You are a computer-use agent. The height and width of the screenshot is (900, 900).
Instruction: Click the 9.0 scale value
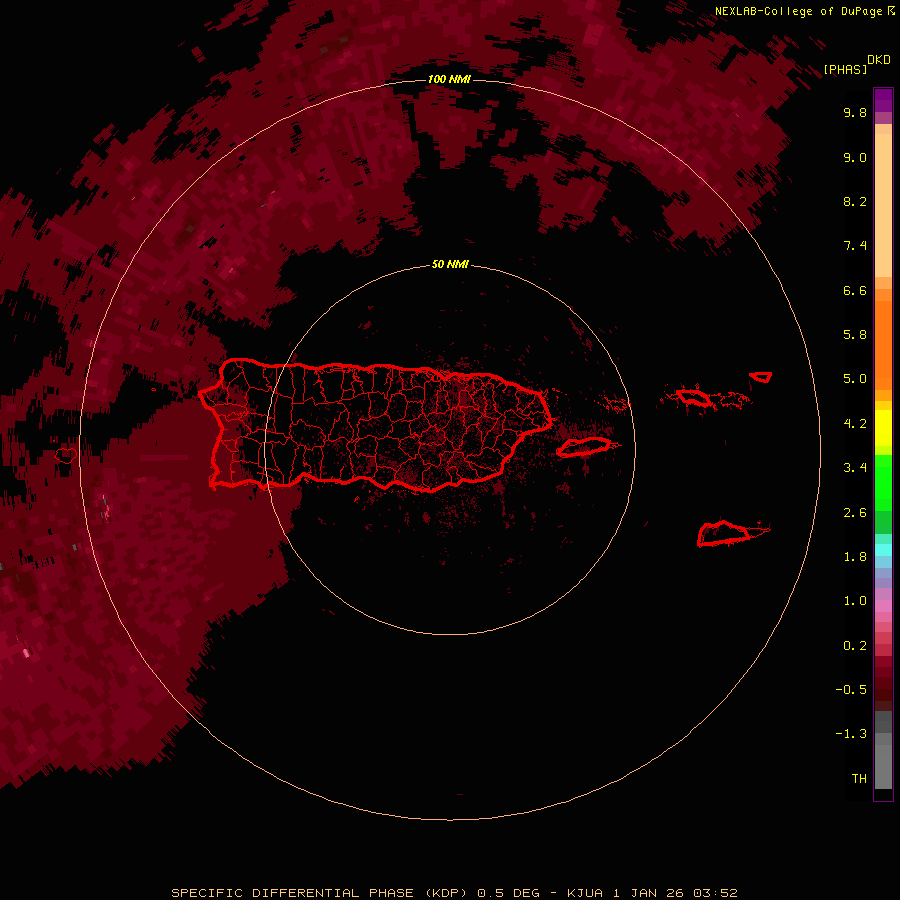point(855,157)
